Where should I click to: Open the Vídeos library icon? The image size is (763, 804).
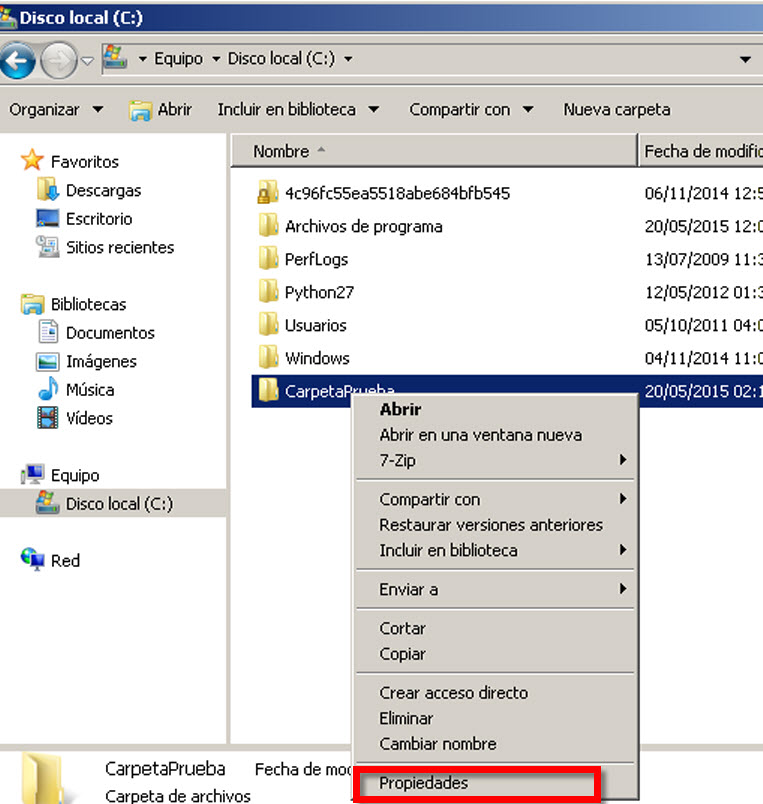pos(47,419)
